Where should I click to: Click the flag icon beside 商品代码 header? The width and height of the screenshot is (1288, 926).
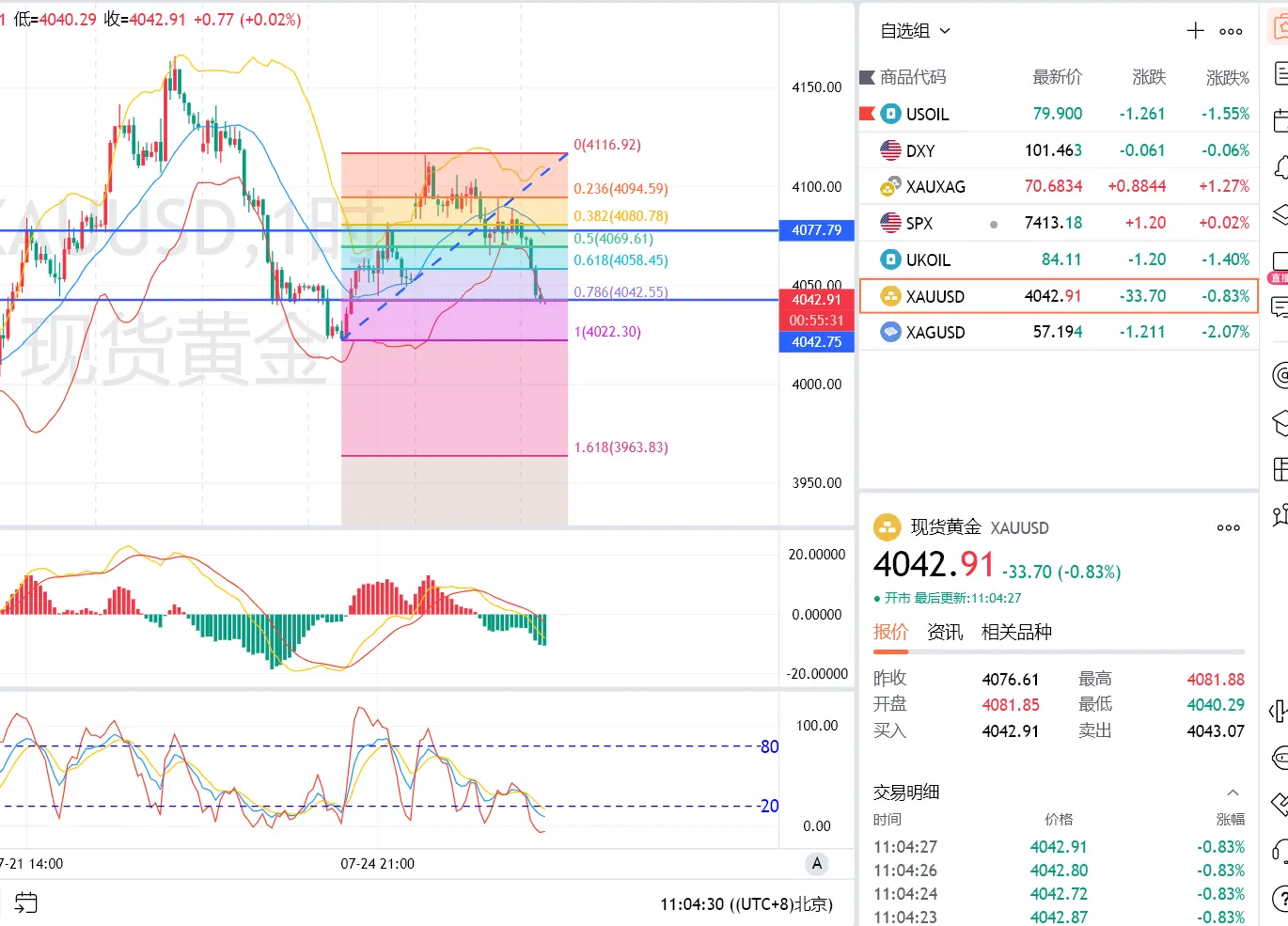(x=867, y=77)
